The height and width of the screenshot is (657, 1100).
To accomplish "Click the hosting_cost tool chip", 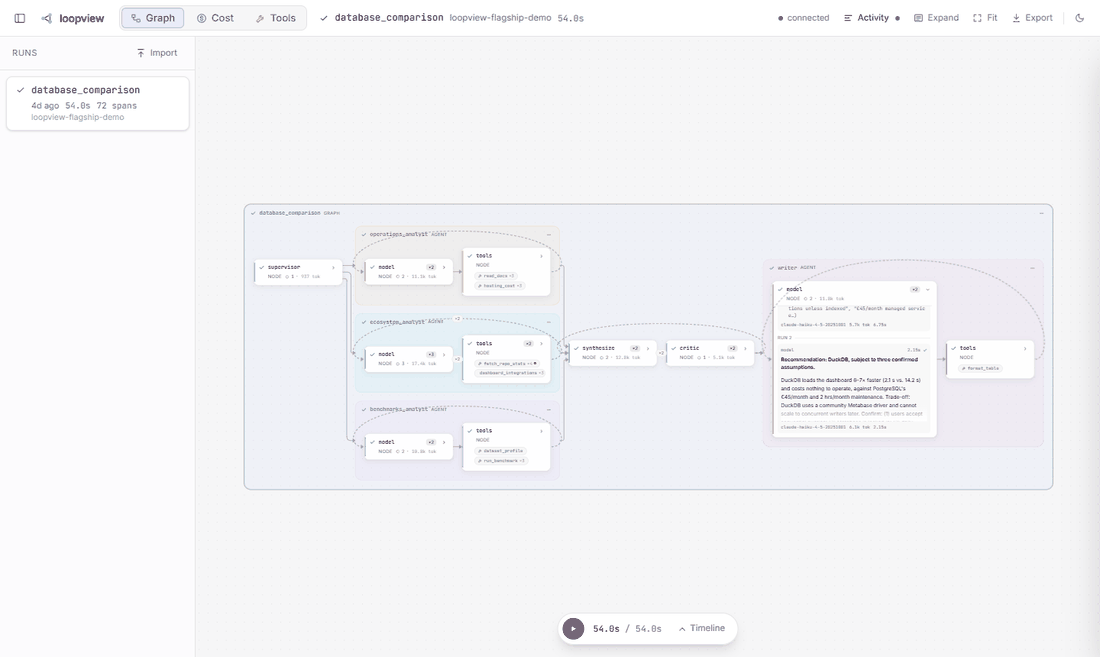I will [x=499, y=285].
